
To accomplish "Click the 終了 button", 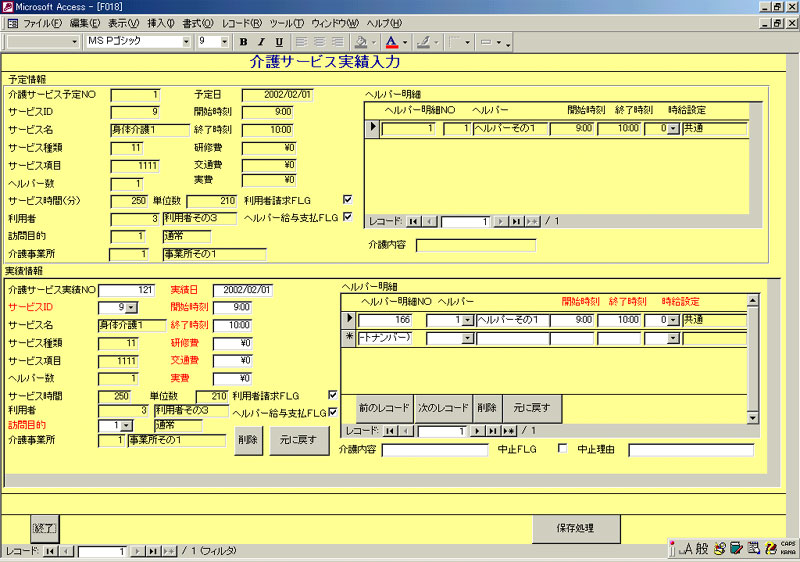I will pyautogui.click(x=44, y=528).
